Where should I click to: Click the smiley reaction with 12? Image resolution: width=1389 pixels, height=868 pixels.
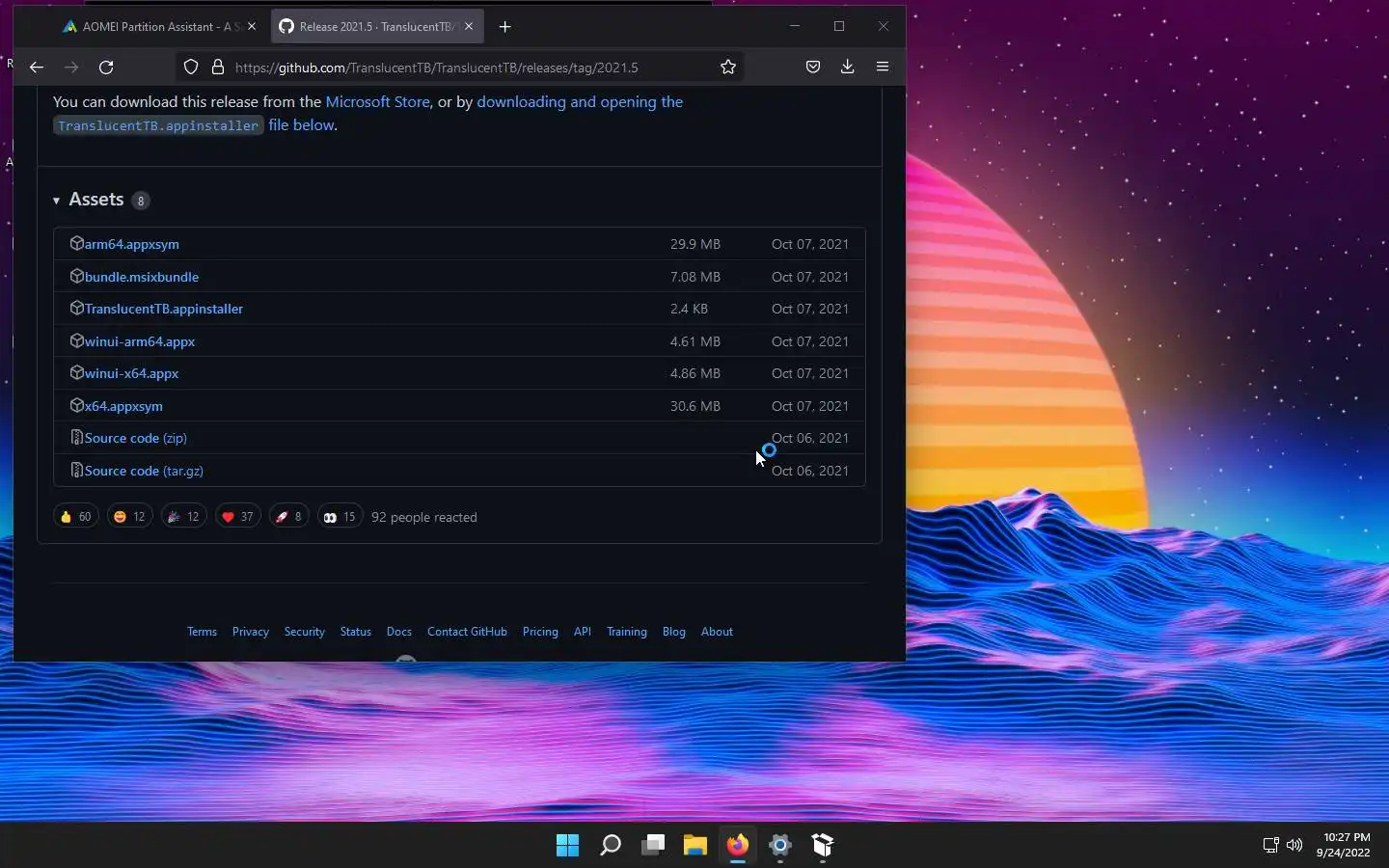(129, 517)
